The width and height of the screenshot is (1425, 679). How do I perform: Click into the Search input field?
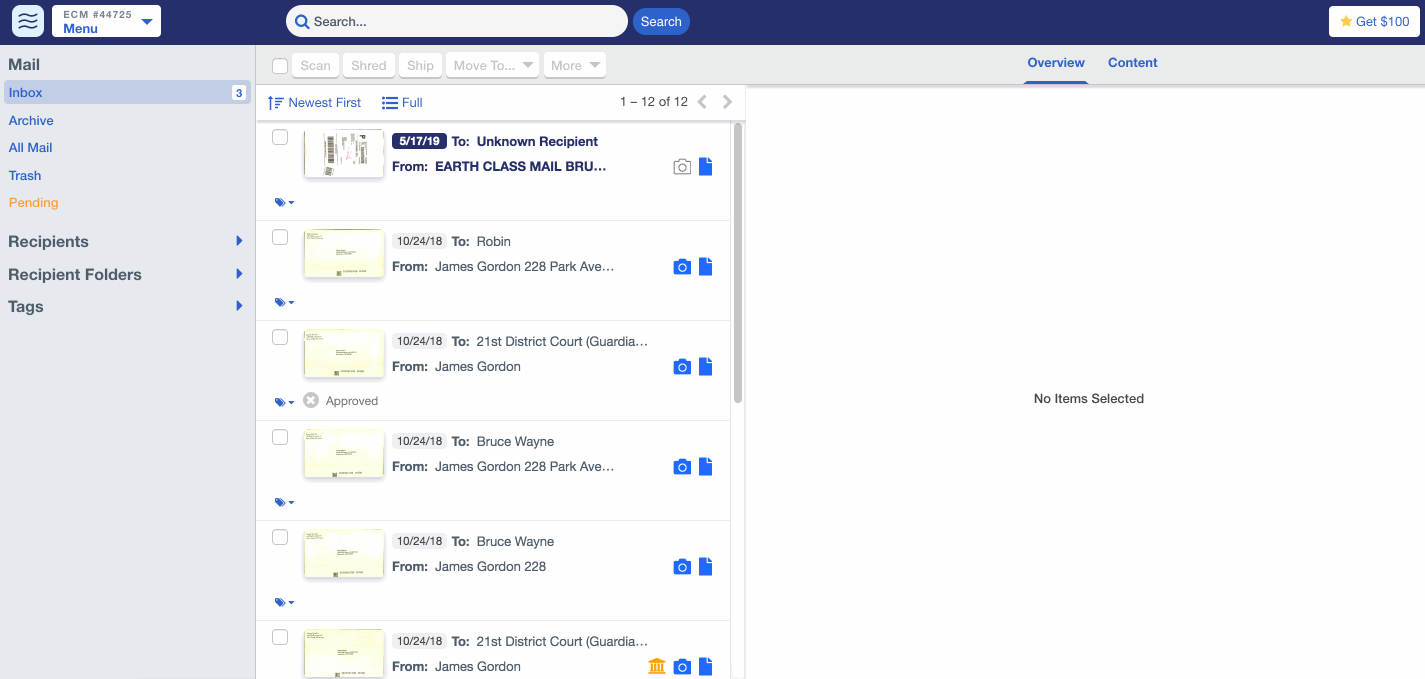click(x=457, y=21)
